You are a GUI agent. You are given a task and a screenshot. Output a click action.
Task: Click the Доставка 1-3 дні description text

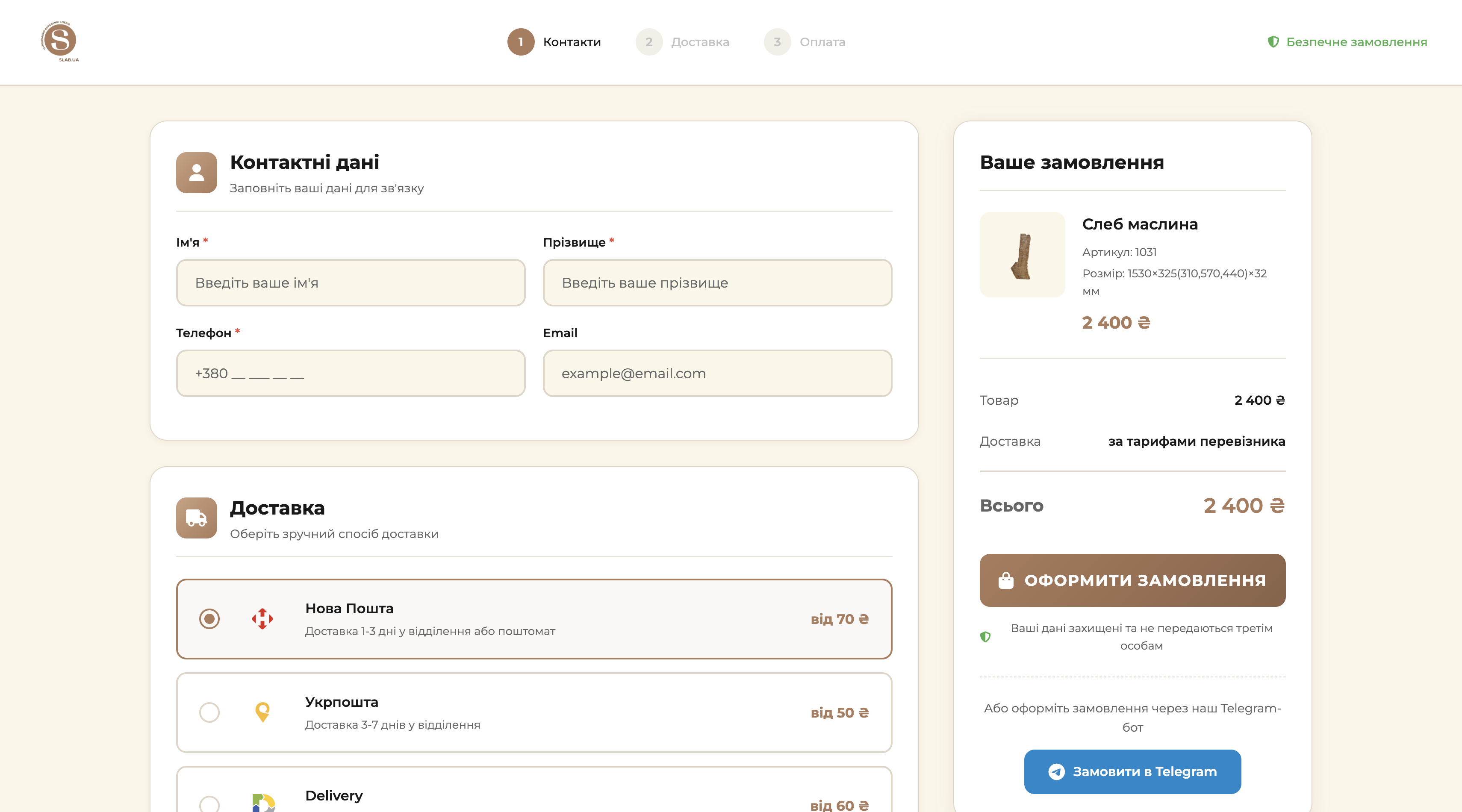[x=430, y=631]
